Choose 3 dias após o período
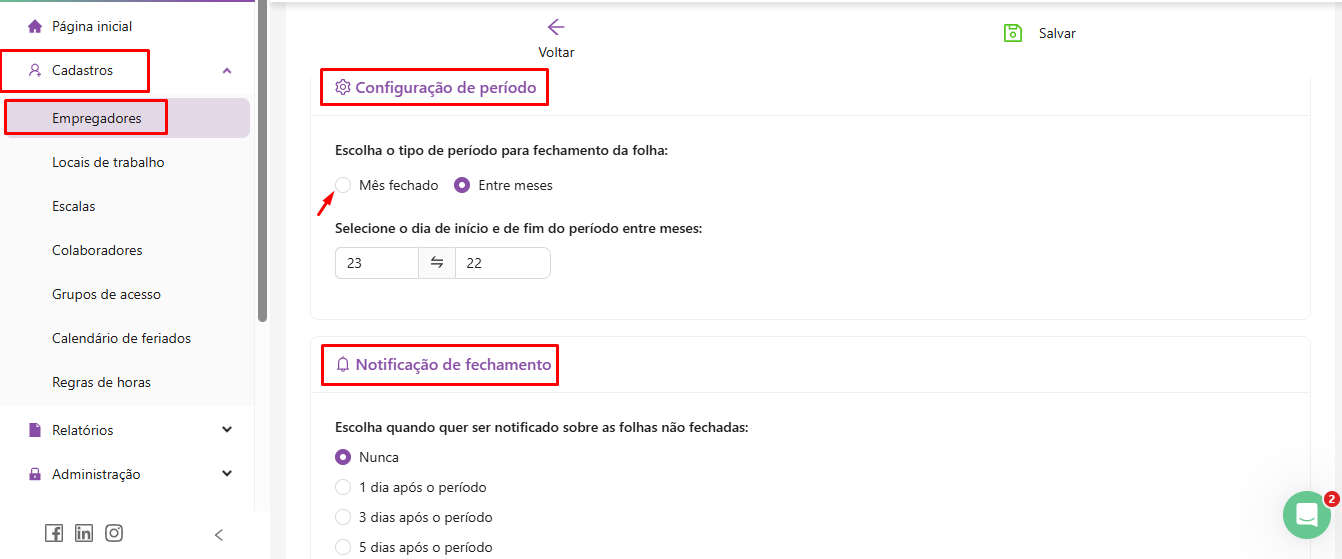This screenshot has width=1342, height=559. click(x=344, y=517)
